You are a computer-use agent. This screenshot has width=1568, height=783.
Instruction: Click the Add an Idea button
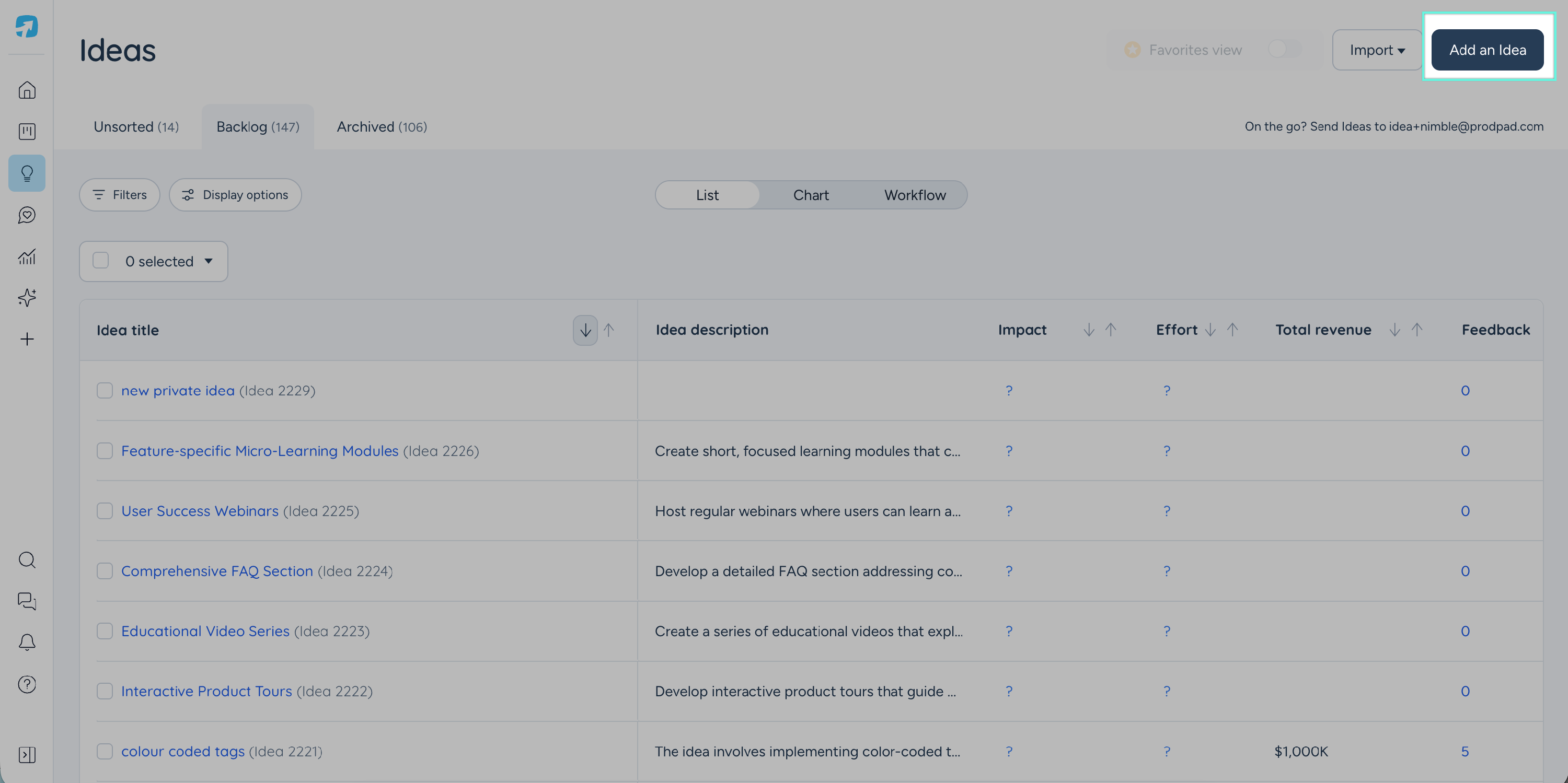pos(1487,50)
